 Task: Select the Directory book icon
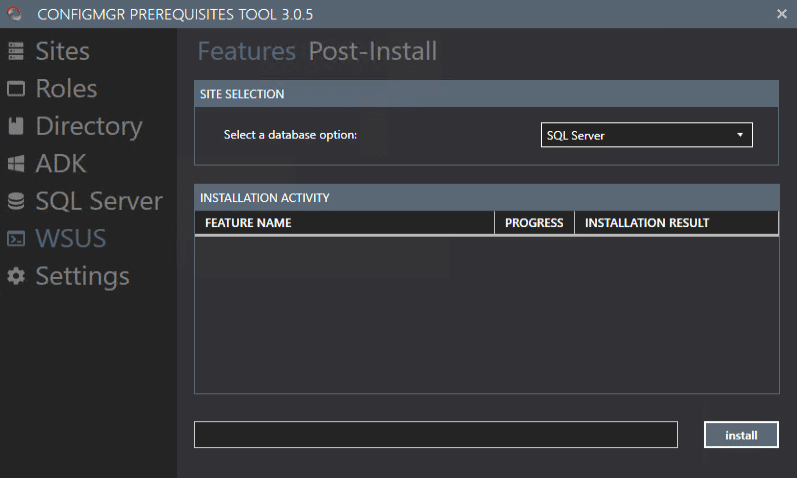pos(16,127)
